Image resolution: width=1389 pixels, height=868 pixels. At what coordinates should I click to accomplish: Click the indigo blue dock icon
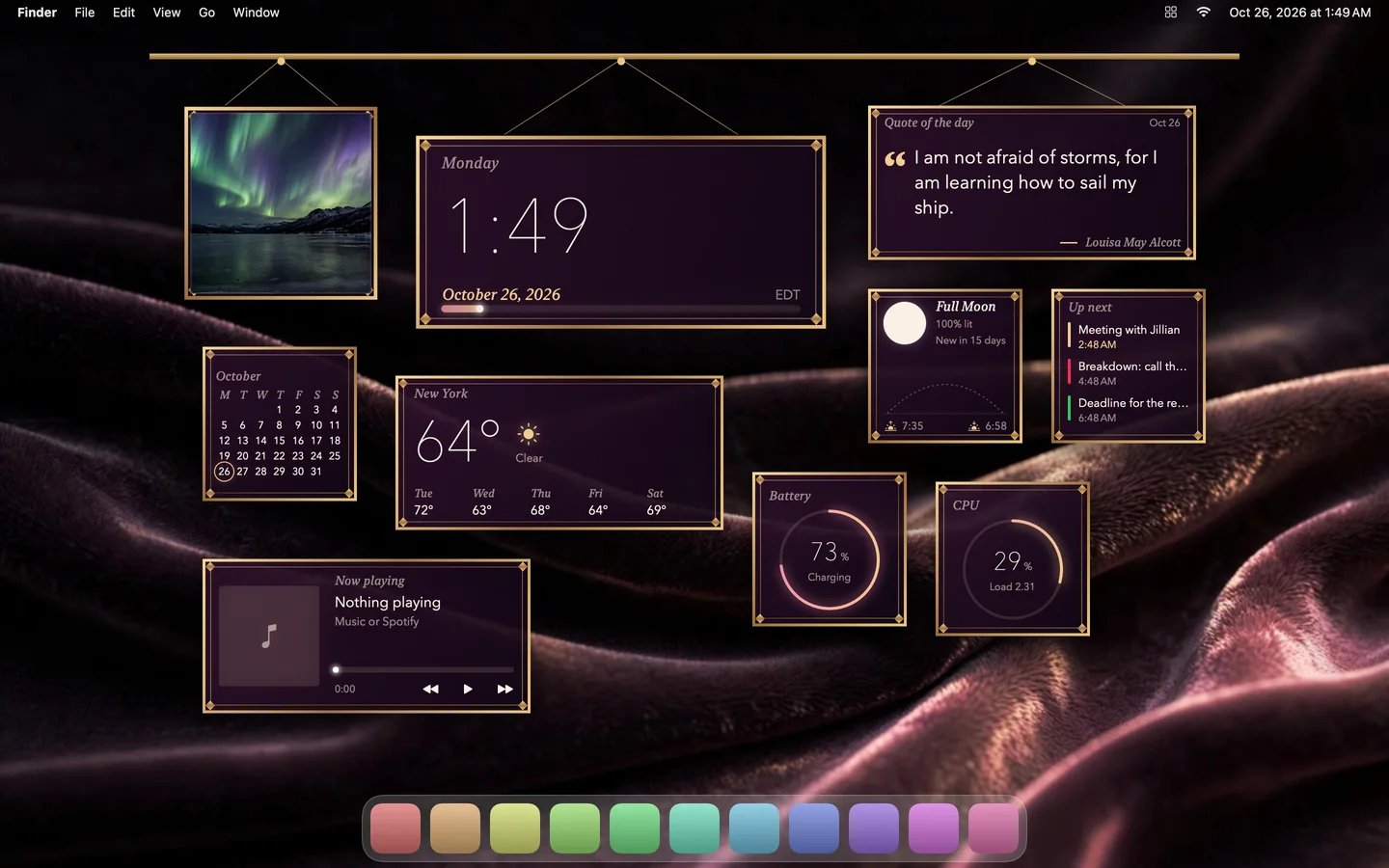click(x=814, y=828)
